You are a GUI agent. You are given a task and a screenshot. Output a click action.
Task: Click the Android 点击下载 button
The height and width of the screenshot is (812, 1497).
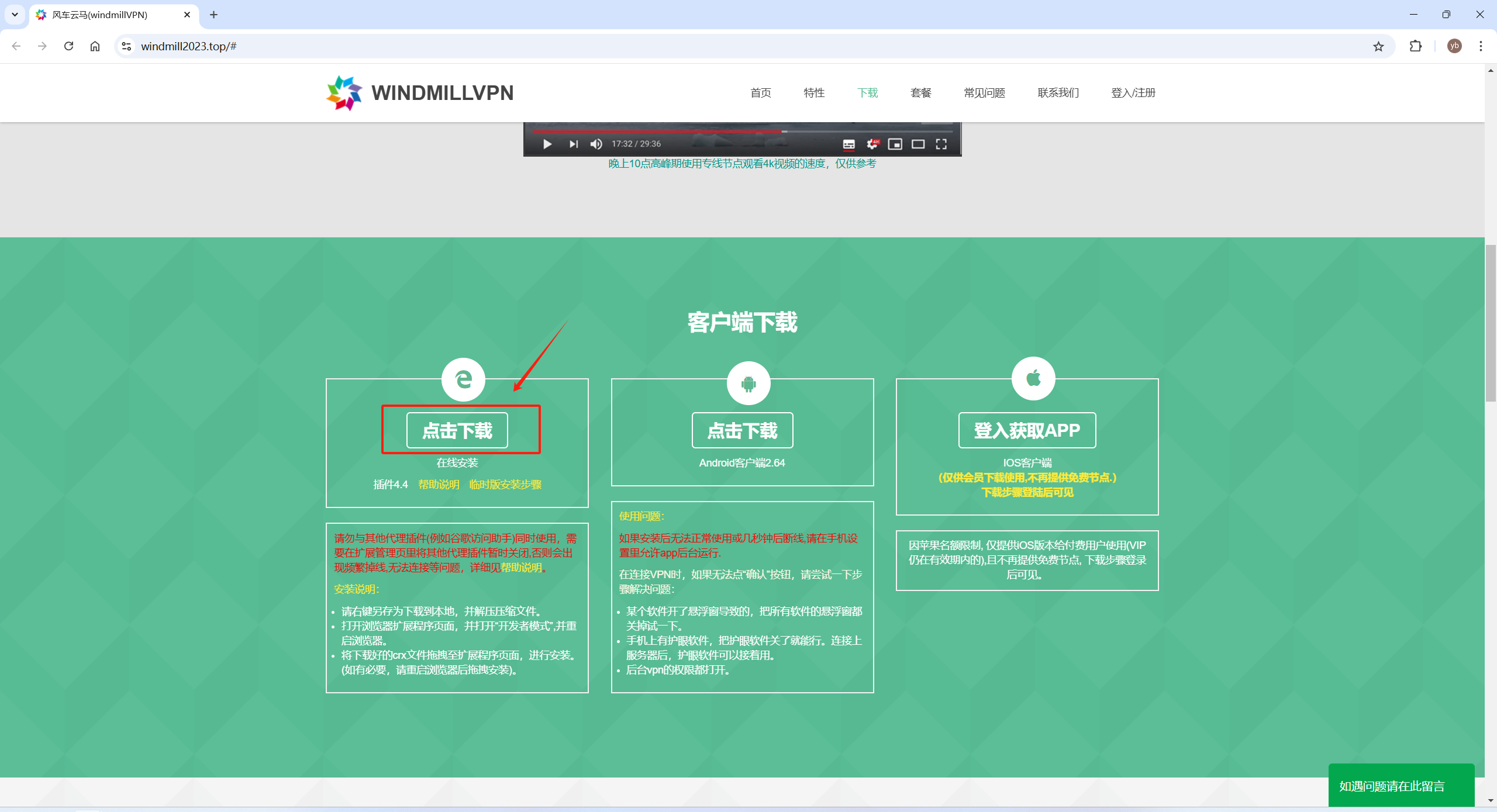pos(742,430)
